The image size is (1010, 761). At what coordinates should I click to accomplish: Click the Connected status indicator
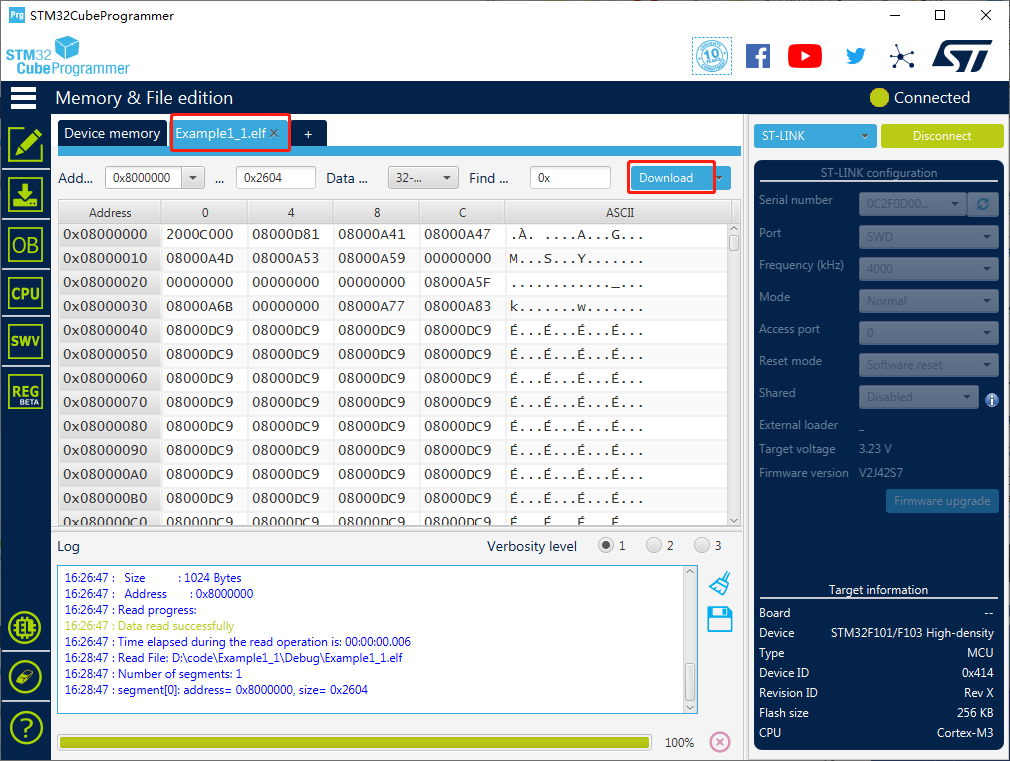click(x=920, y=97)
